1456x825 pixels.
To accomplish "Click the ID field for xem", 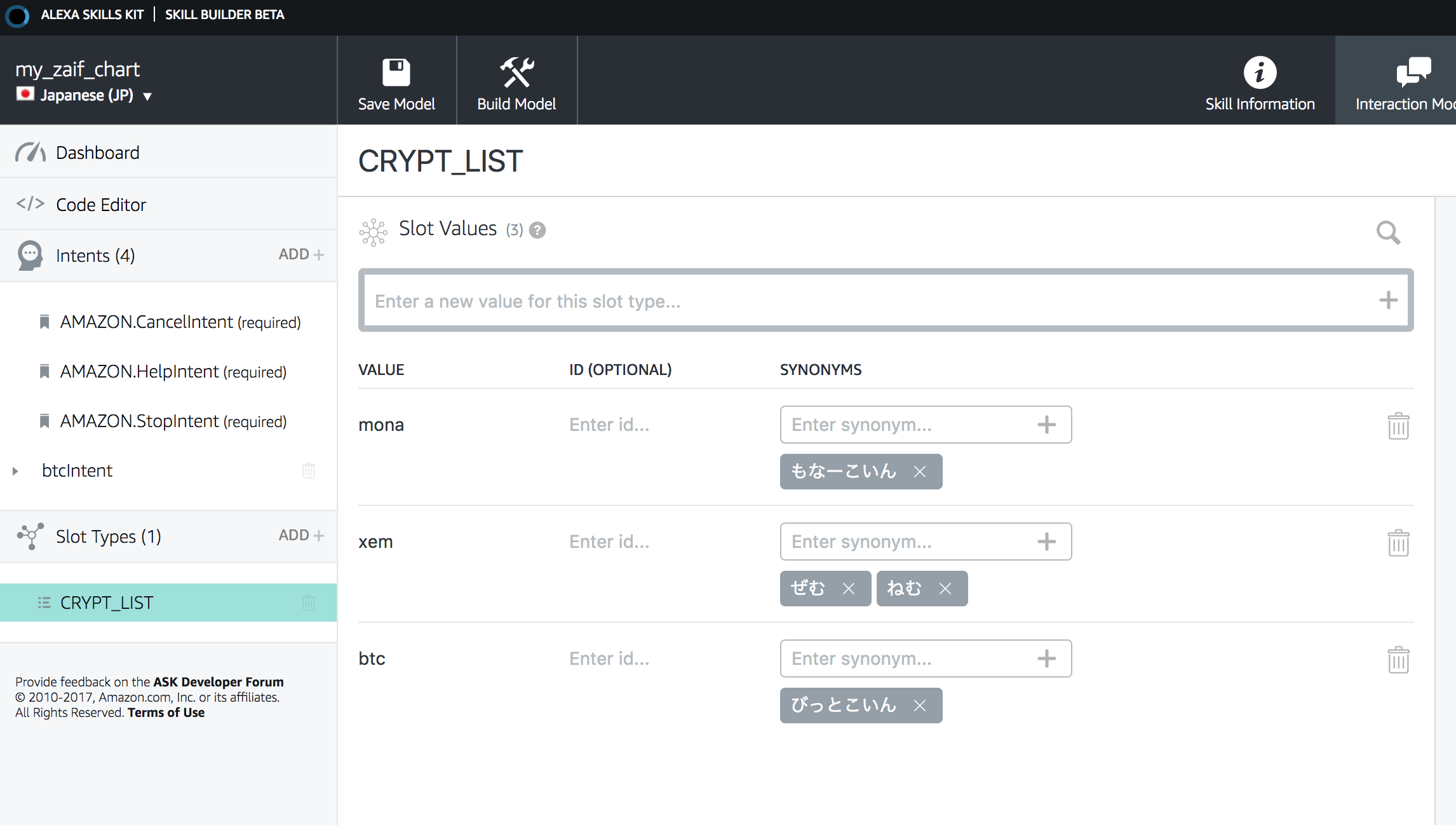I will (x=609, y=542).
